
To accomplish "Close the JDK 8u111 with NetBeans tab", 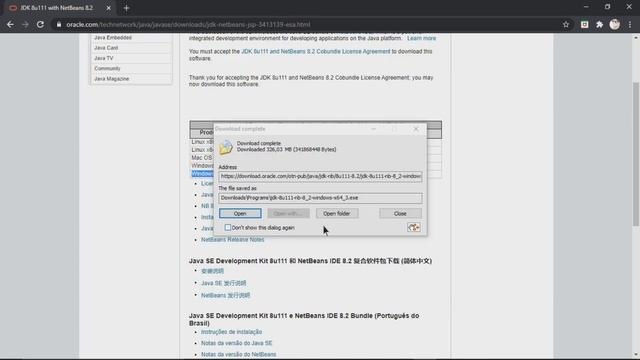I will pos(109,8).
